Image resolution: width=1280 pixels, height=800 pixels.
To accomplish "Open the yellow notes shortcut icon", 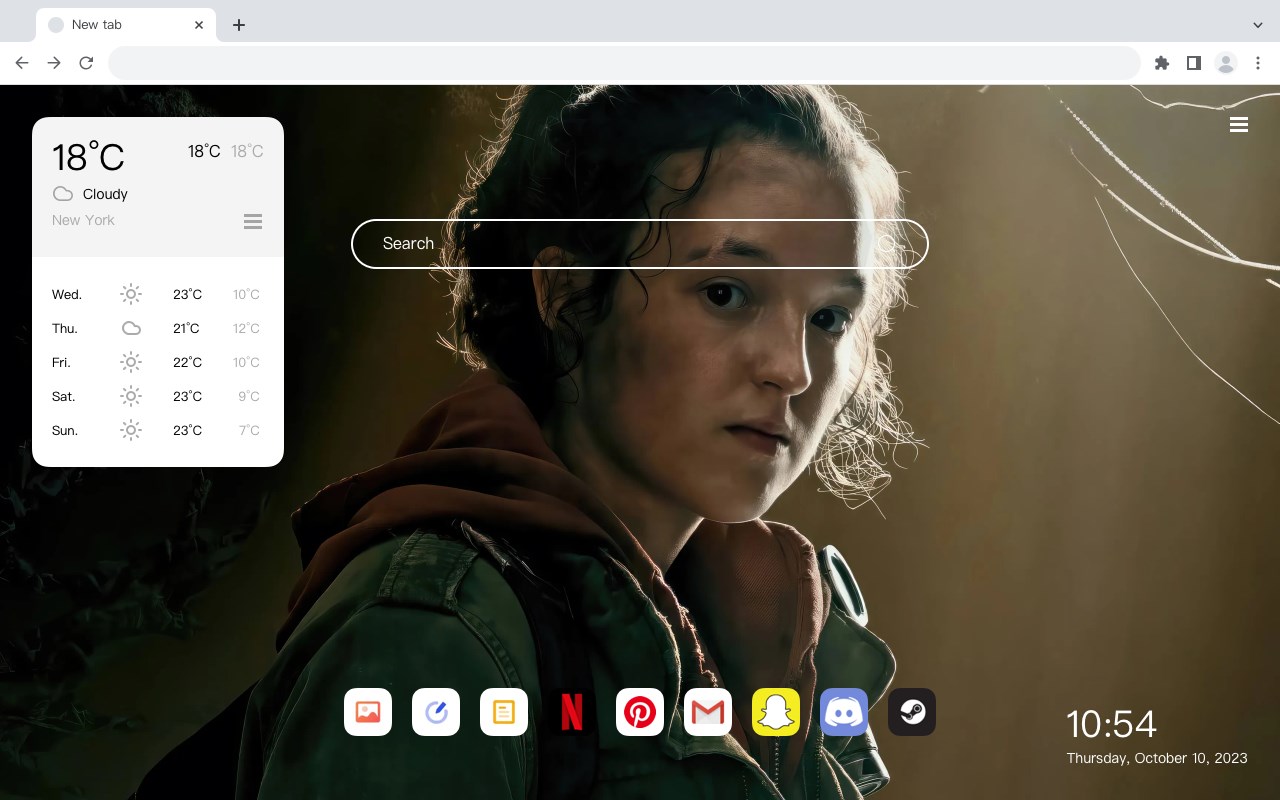I will point(504,712).
